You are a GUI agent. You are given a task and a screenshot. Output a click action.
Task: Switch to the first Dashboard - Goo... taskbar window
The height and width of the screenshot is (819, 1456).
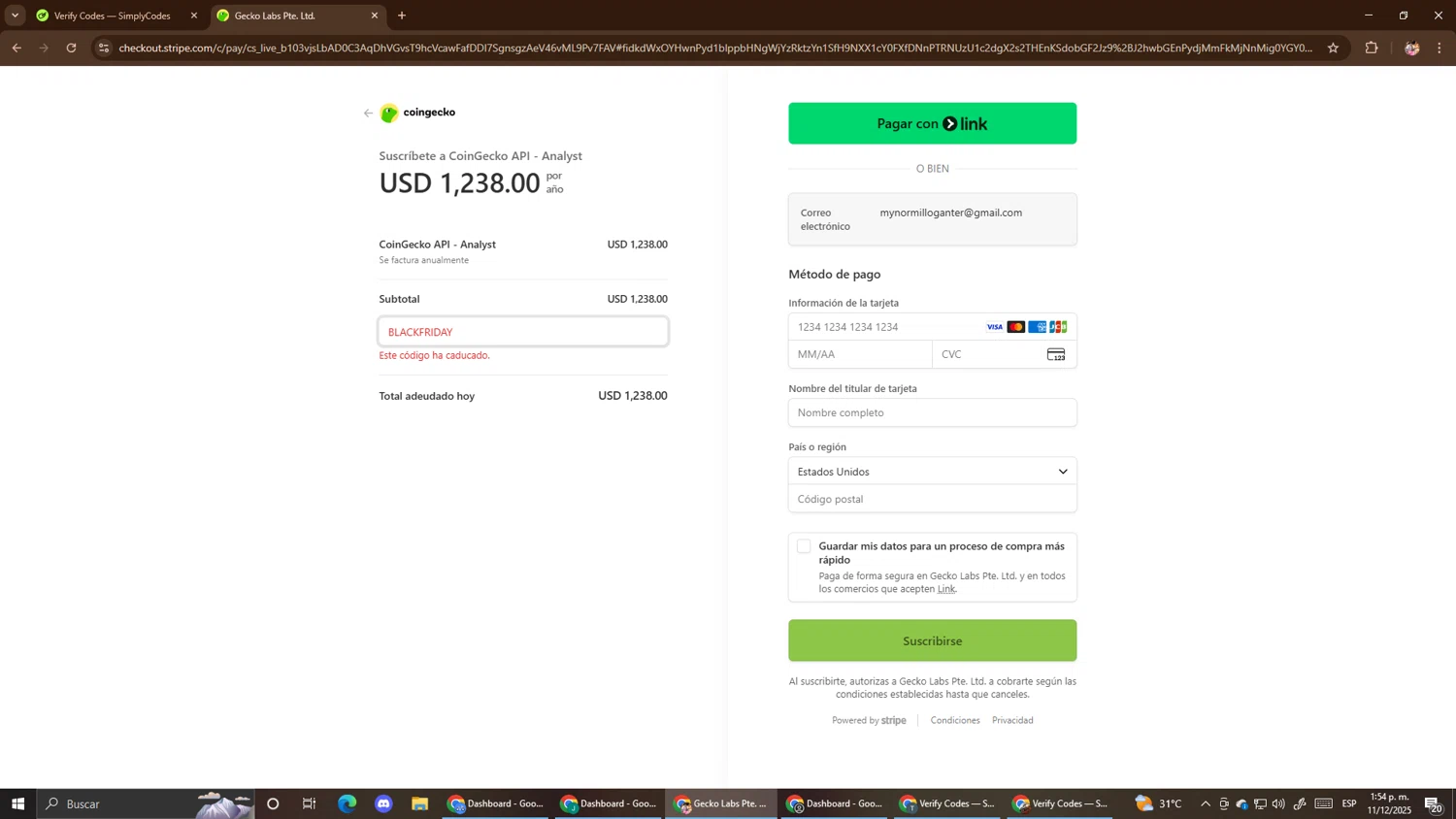[x=496, y=803]
